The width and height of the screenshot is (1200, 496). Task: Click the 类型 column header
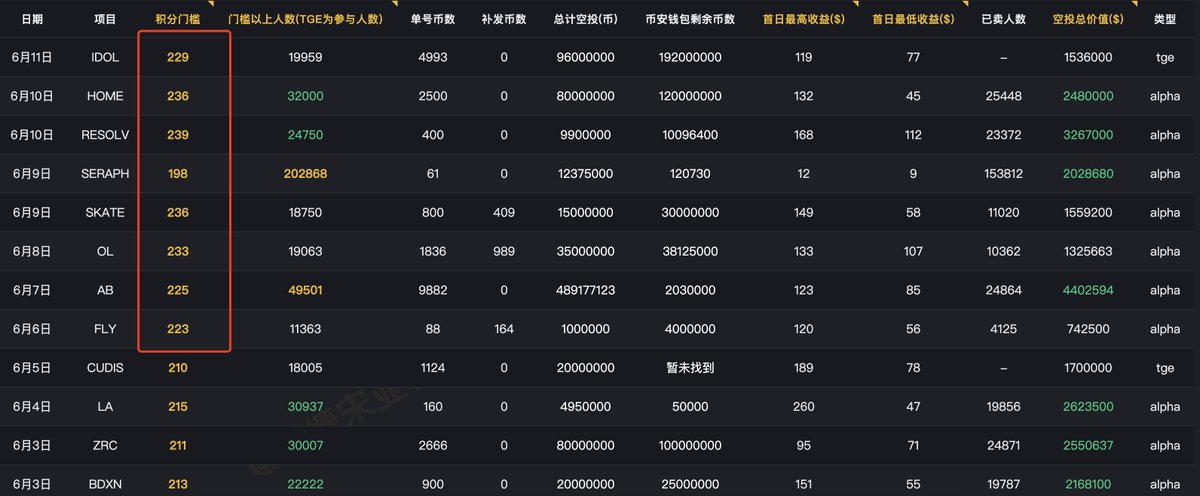pos(1165,19)
